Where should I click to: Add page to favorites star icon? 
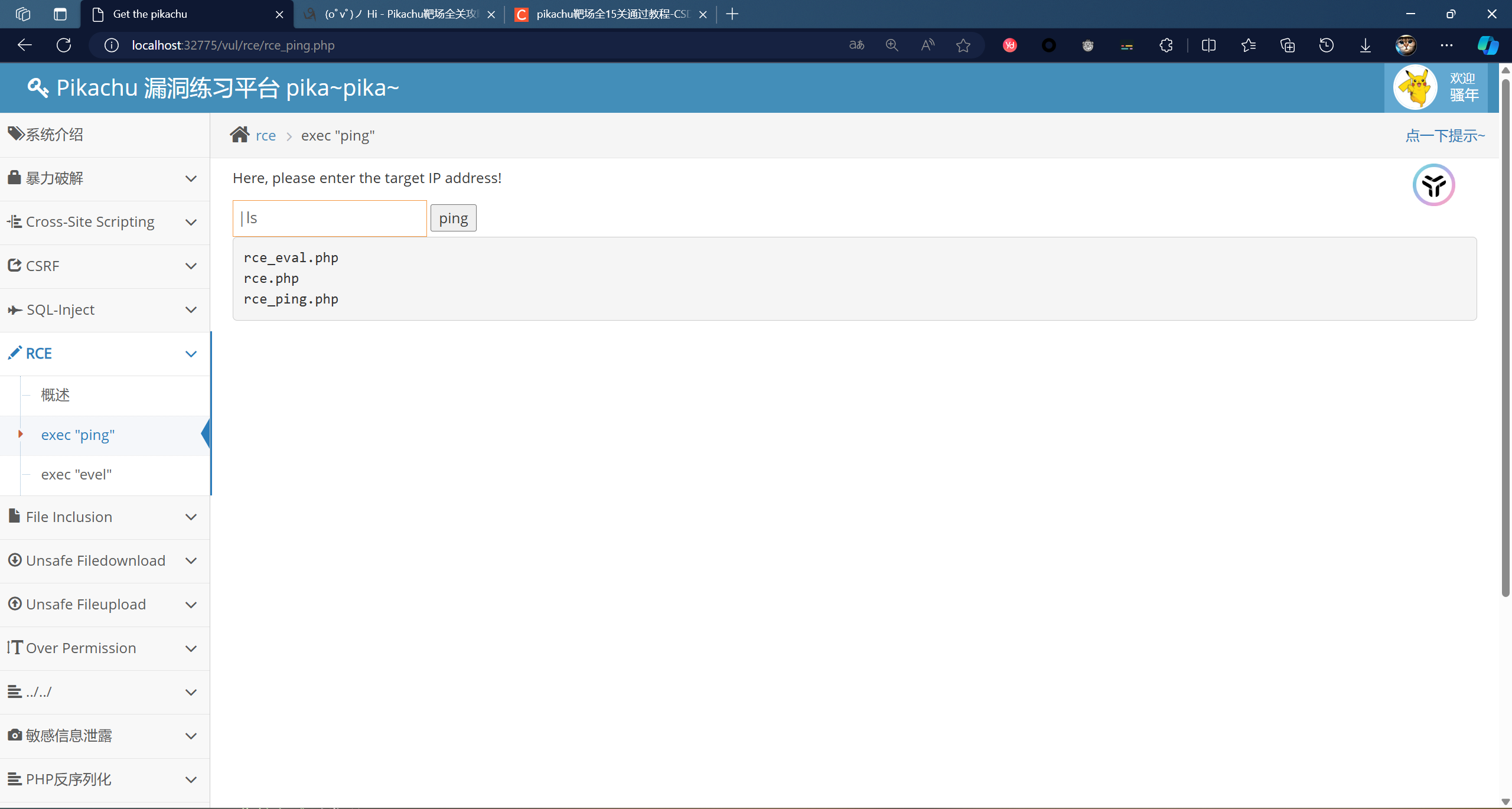(x=963, y=45)
